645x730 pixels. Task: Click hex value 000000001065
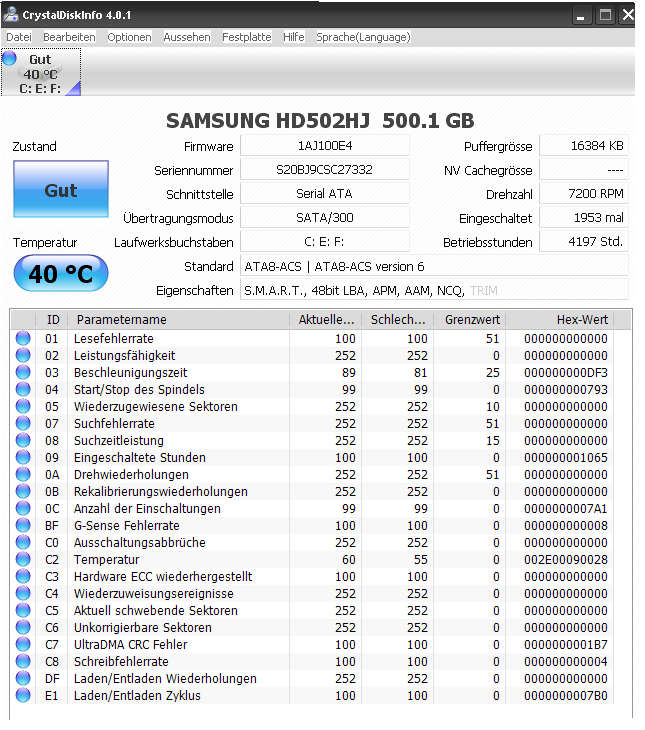565,457
